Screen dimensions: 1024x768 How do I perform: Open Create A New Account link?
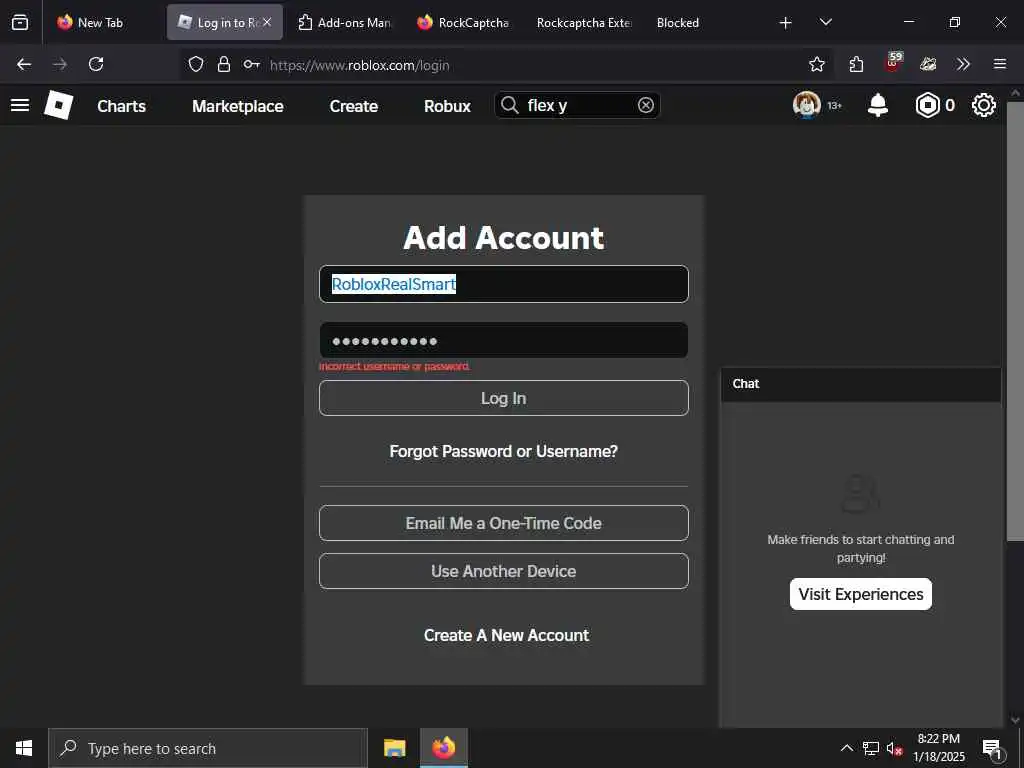point(506,635)
